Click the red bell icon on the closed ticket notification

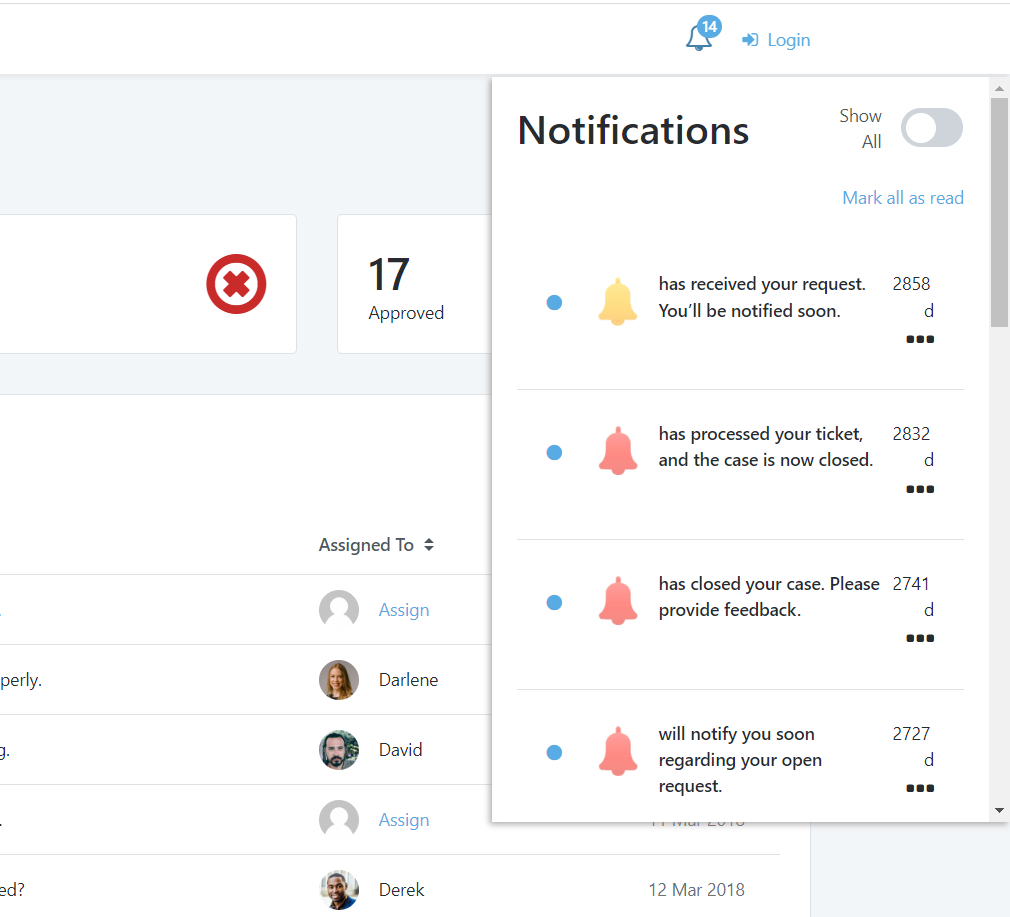pos(617,451)
